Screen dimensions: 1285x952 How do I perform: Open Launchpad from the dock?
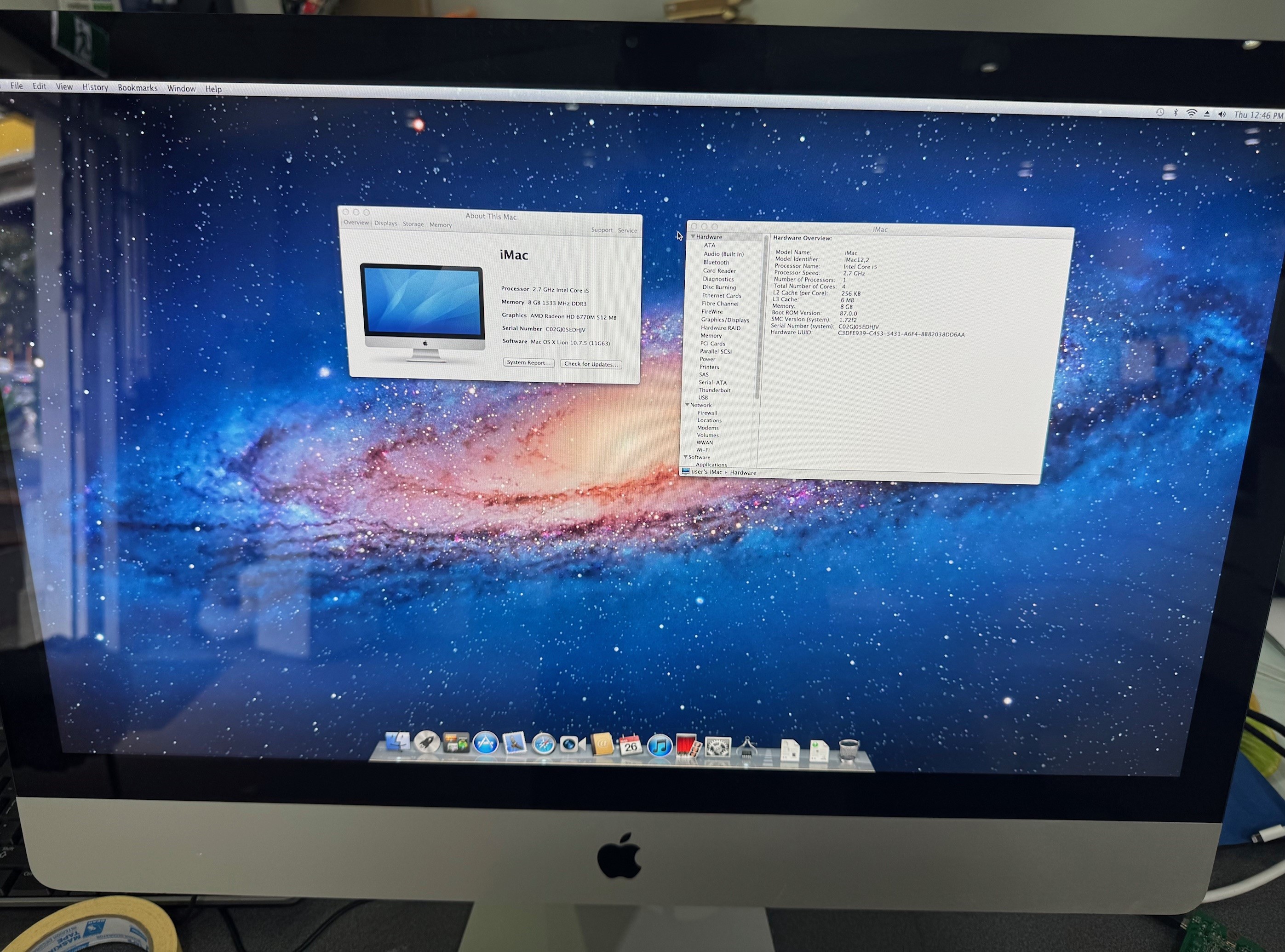pos(427,743)
